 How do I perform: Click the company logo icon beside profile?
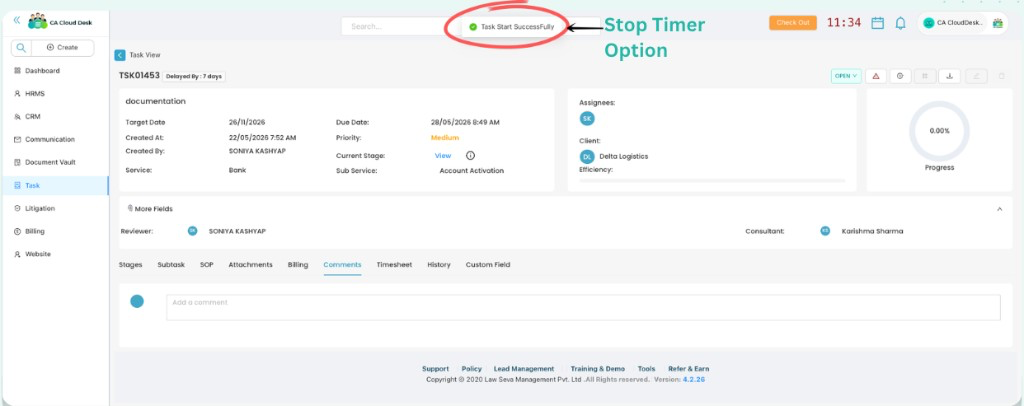click(x=997, y=23)
